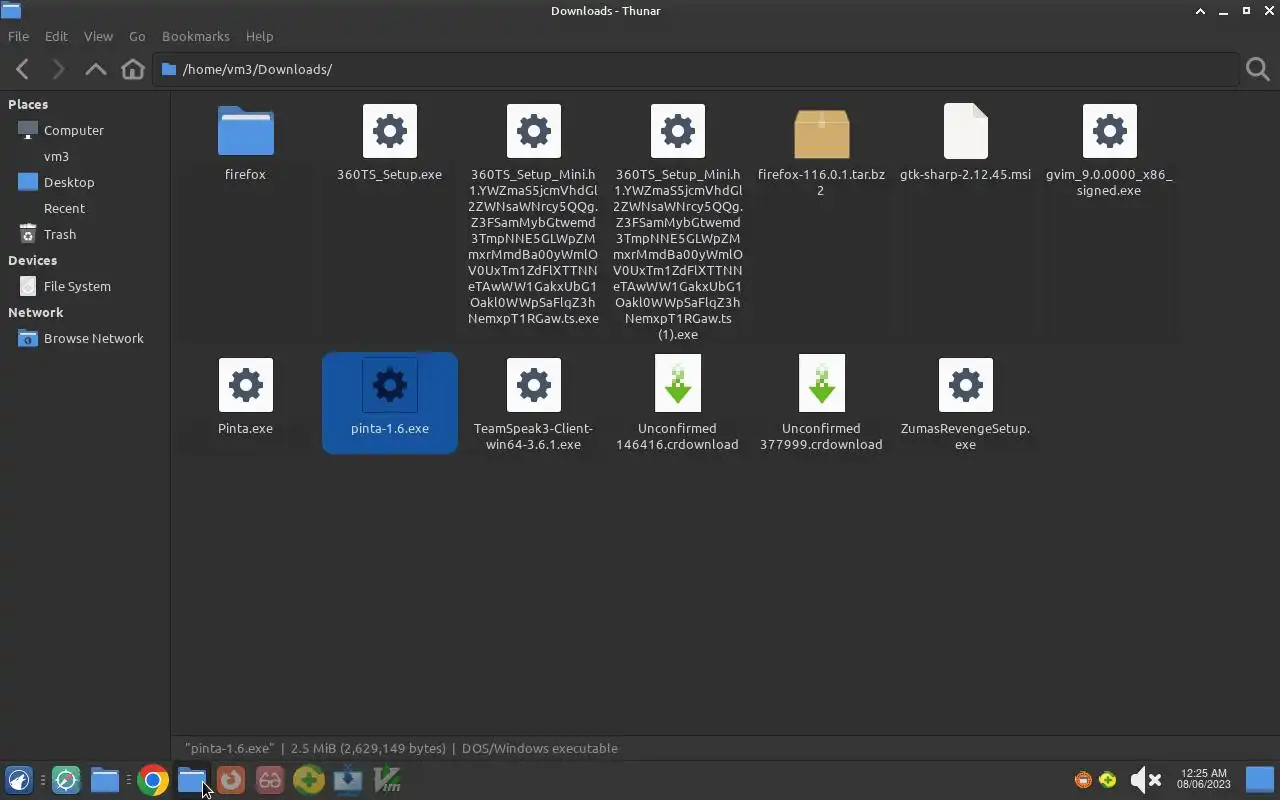Open the home folder via house icon
This screenshot has width=1280, height=800.
coord(133,69)
